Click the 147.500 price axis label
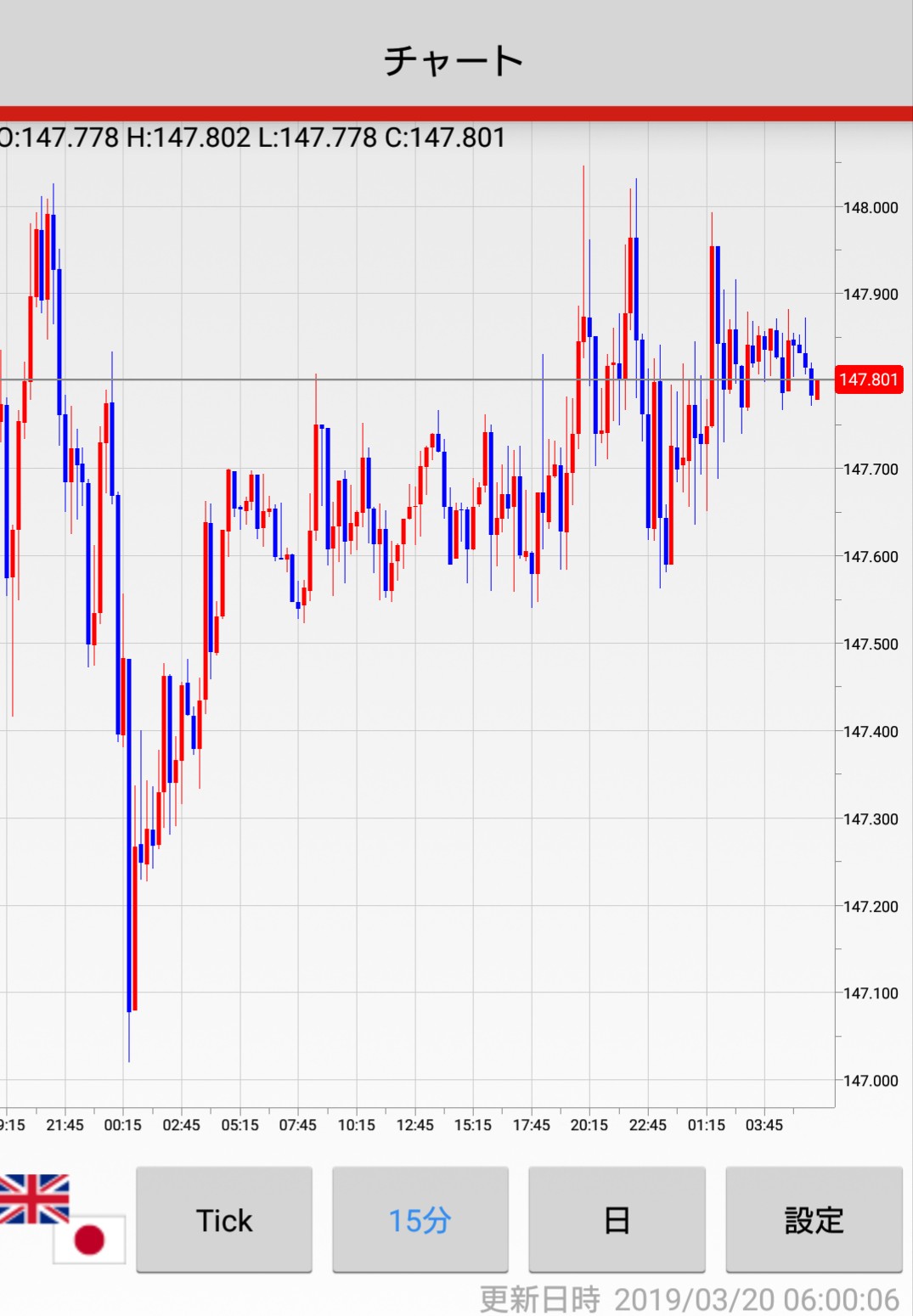 coord(870,644)
